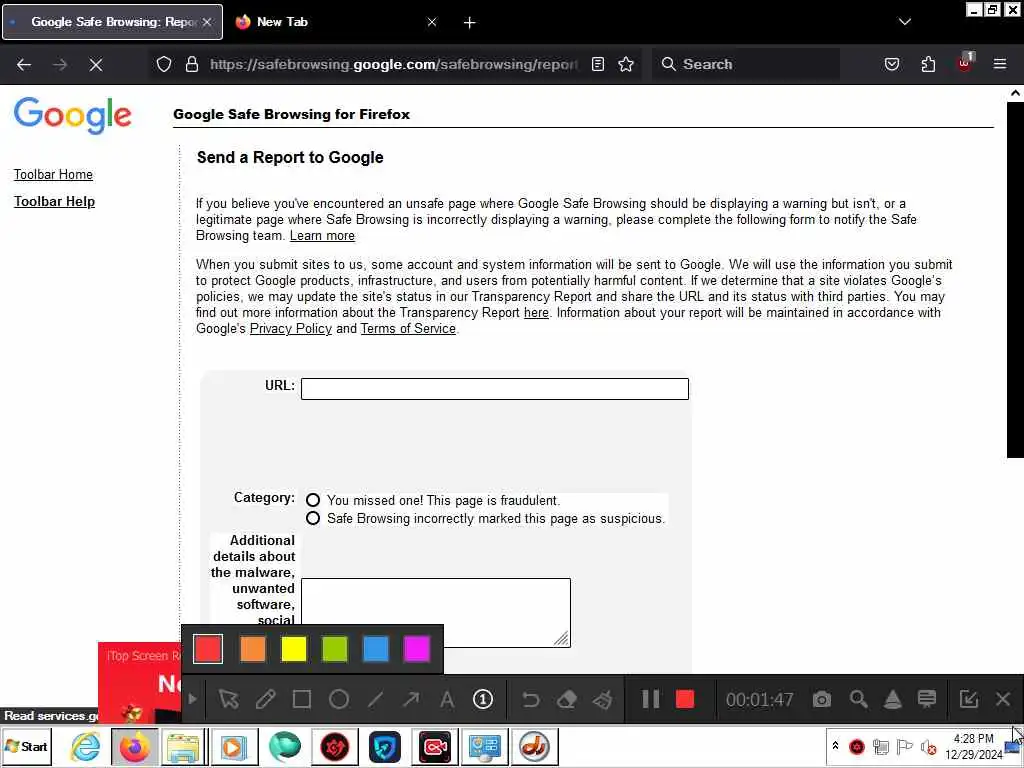
Task: Click into the URL input field
Action: click(x=494, y=389)
